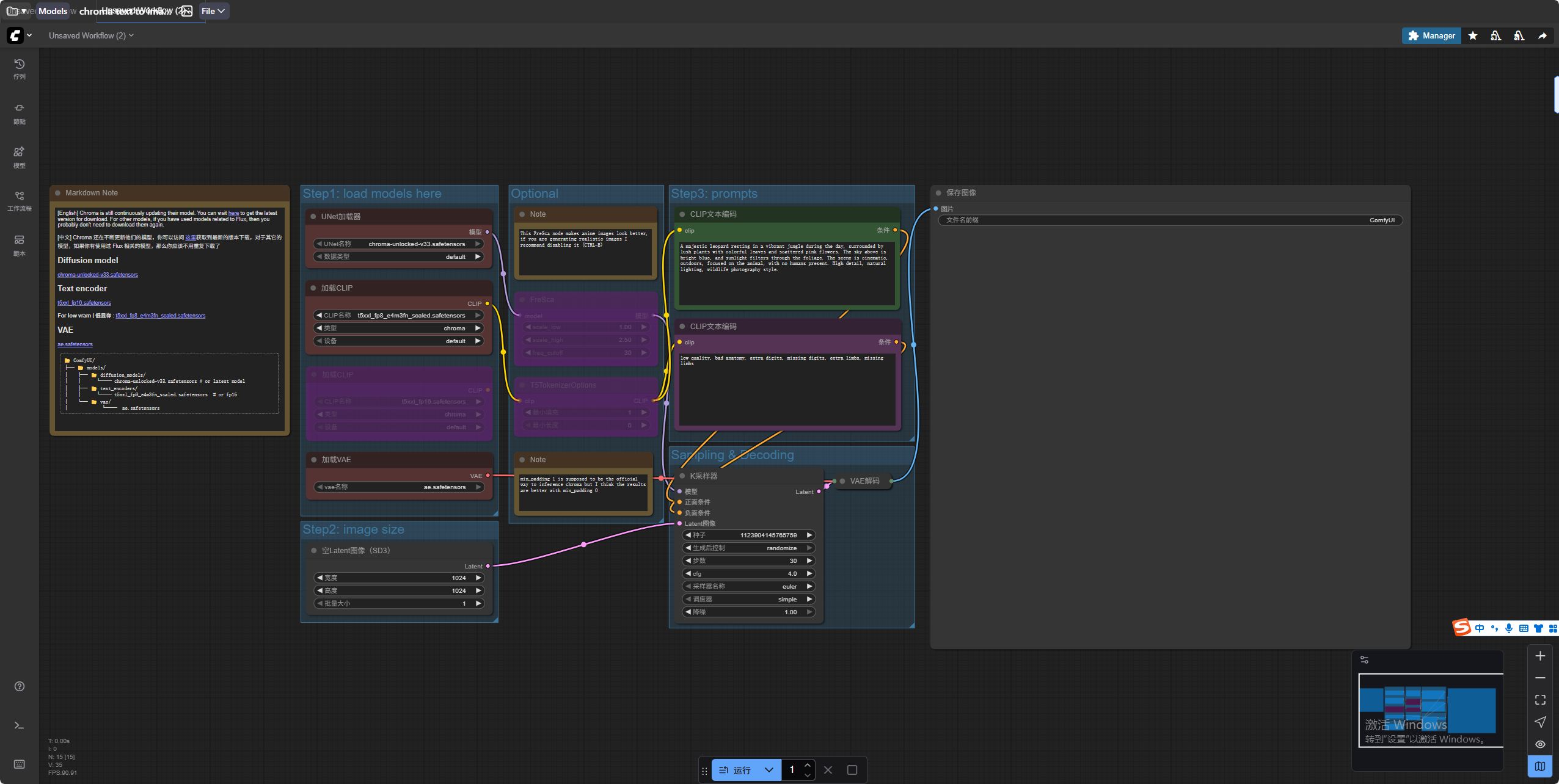Open the queue history sidebar icon
Viewport: 1559px width, 784px height.
point(19,69)
